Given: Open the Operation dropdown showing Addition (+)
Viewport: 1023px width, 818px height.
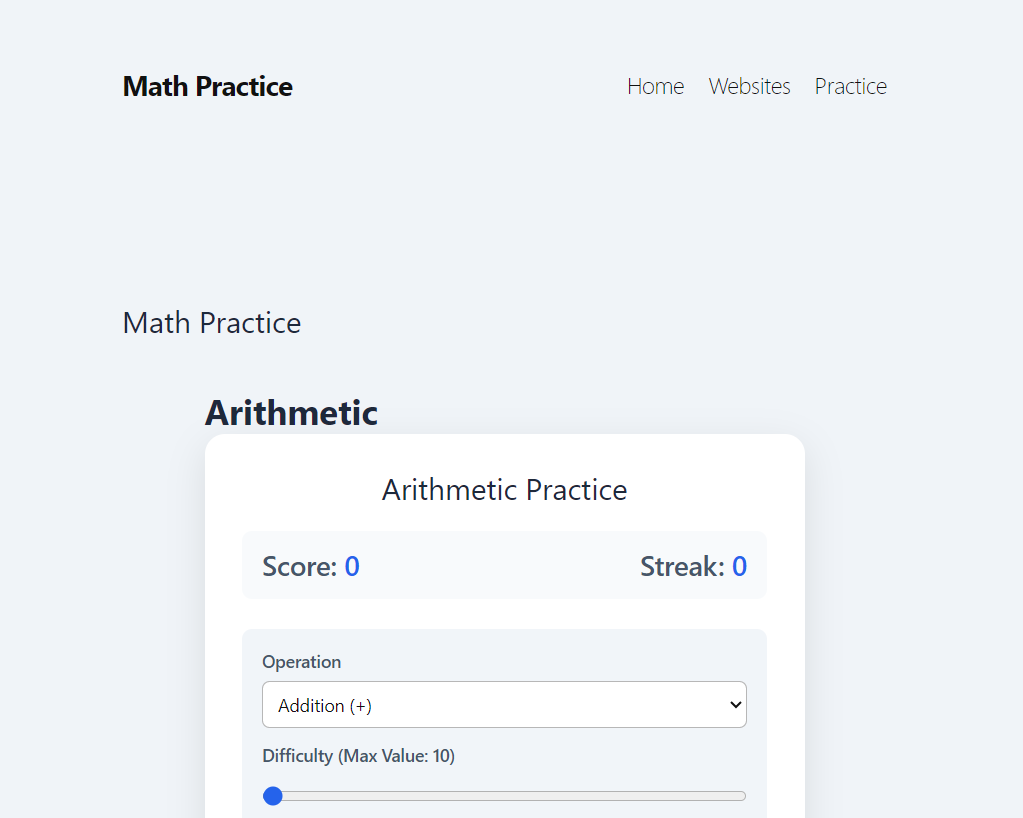Looking at the screenshot, I should pos(504,704).
